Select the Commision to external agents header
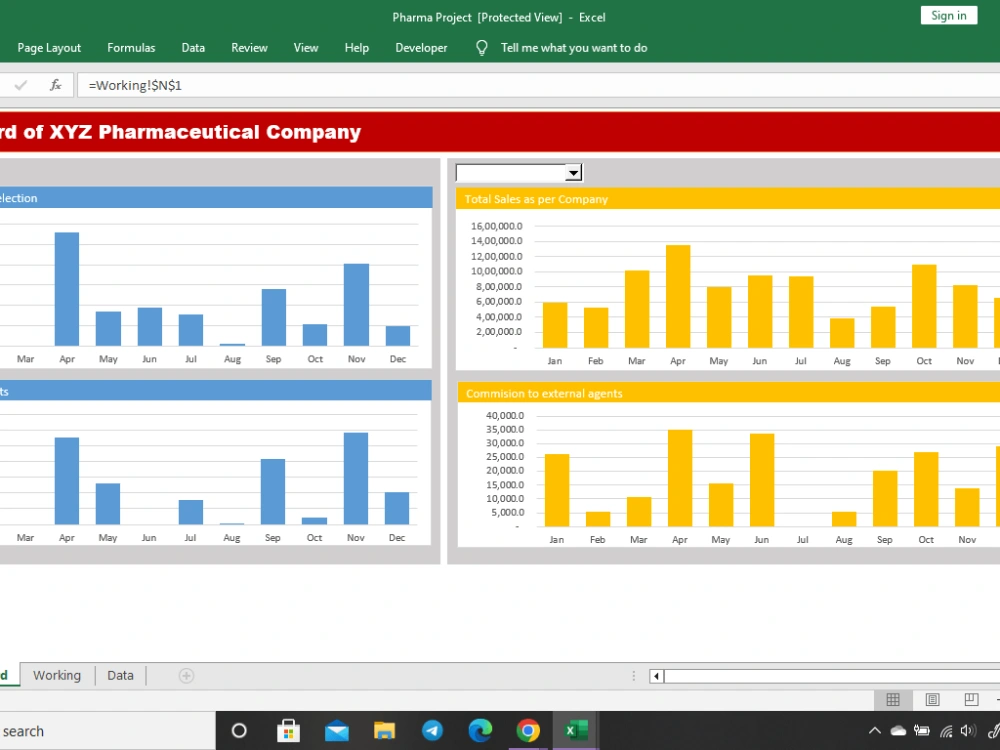 pos(728,393)
